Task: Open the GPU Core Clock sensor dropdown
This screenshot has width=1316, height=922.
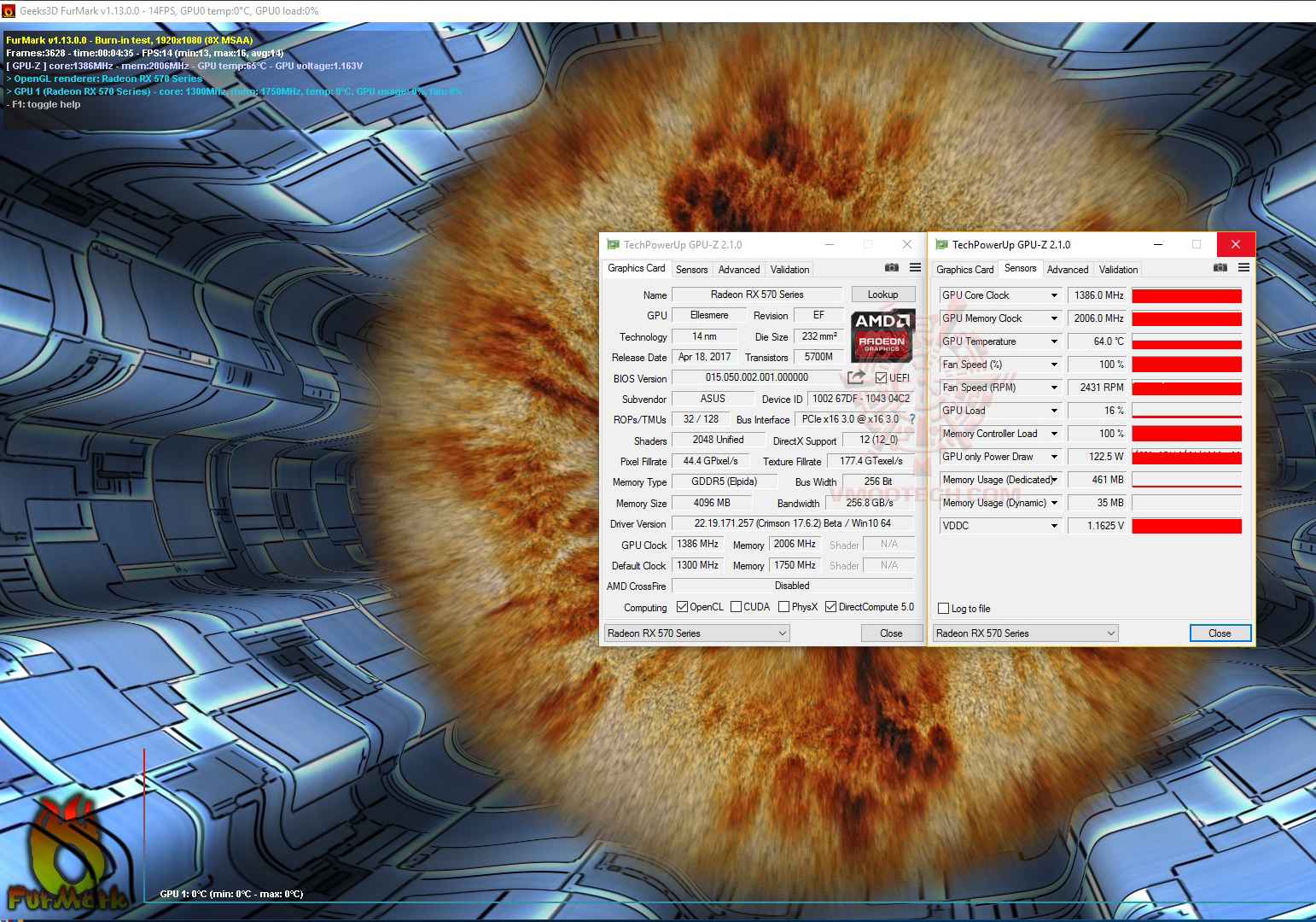Action: pyautogui.click(x=1054, y=295)
